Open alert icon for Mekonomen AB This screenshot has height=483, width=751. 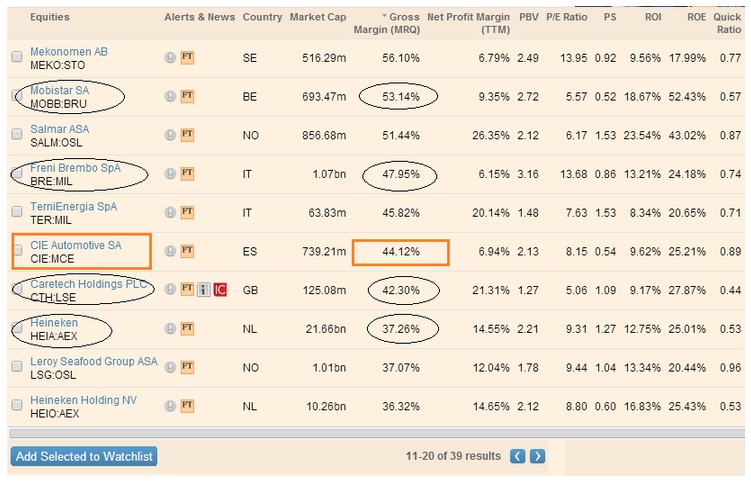pos(170,58)
